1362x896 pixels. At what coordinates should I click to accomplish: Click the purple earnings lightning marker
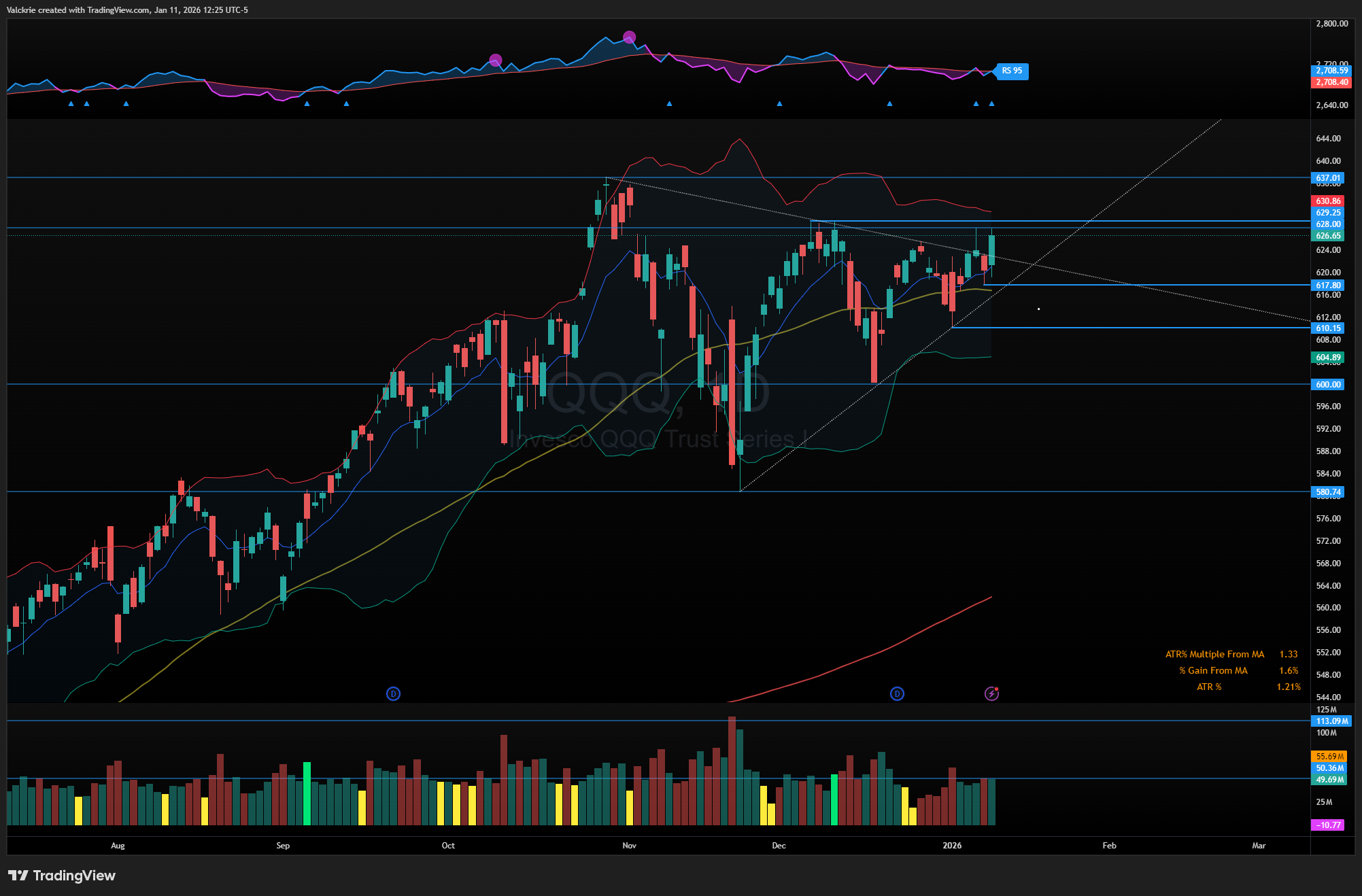[x=991, y=693]
